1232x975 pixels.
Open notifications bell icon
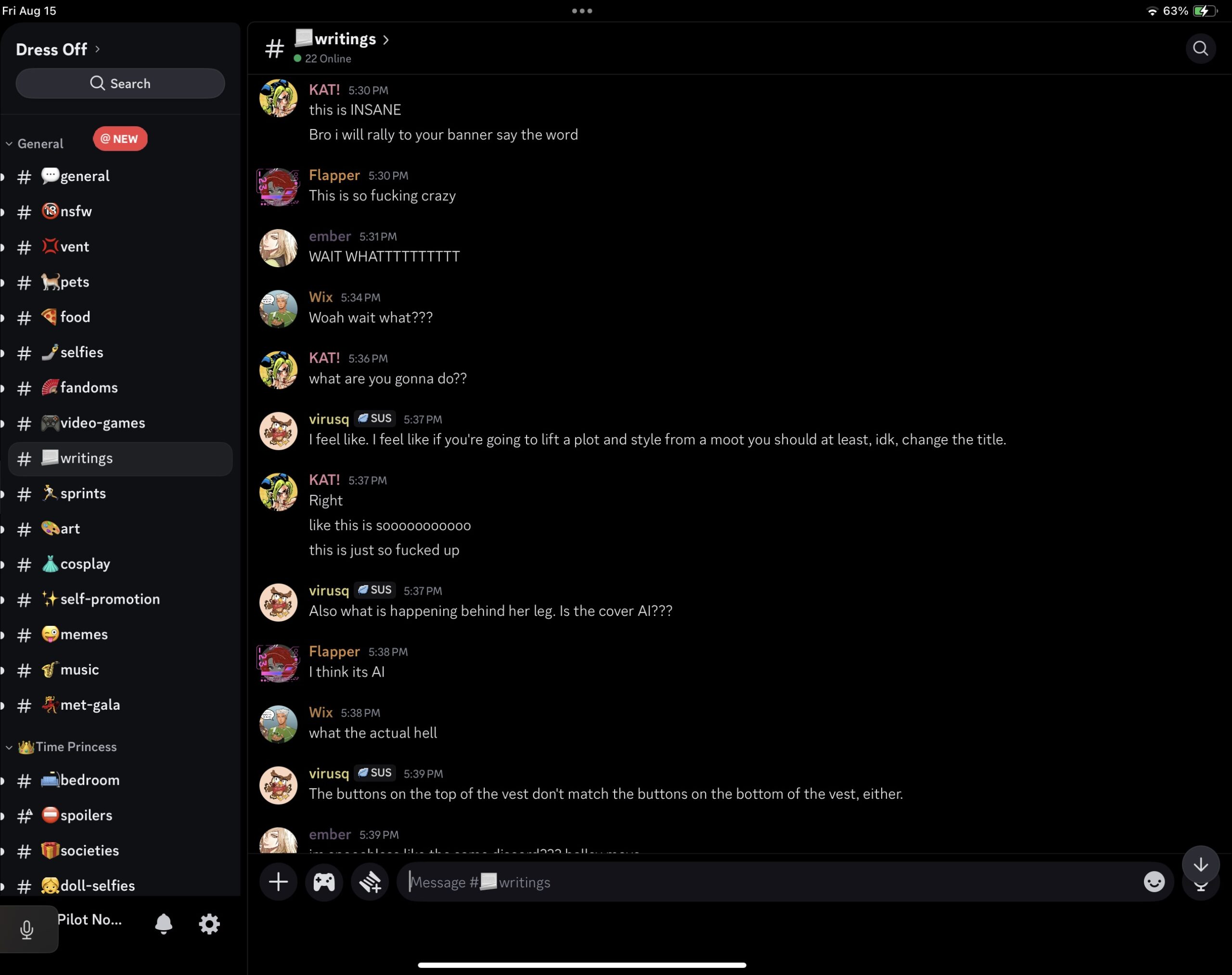(163, 923)
